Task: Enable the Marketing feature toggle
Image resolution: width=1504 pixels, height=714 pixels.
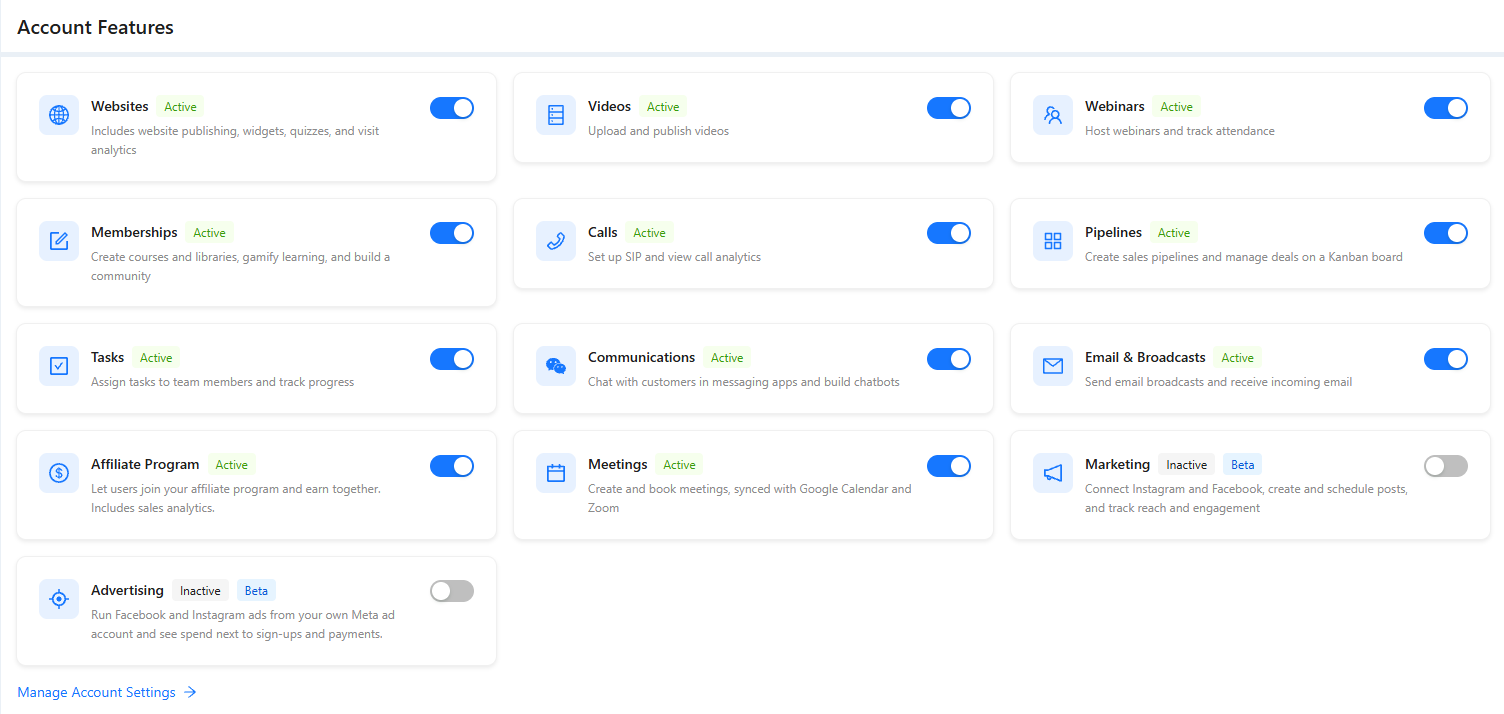Action: 1446,466
